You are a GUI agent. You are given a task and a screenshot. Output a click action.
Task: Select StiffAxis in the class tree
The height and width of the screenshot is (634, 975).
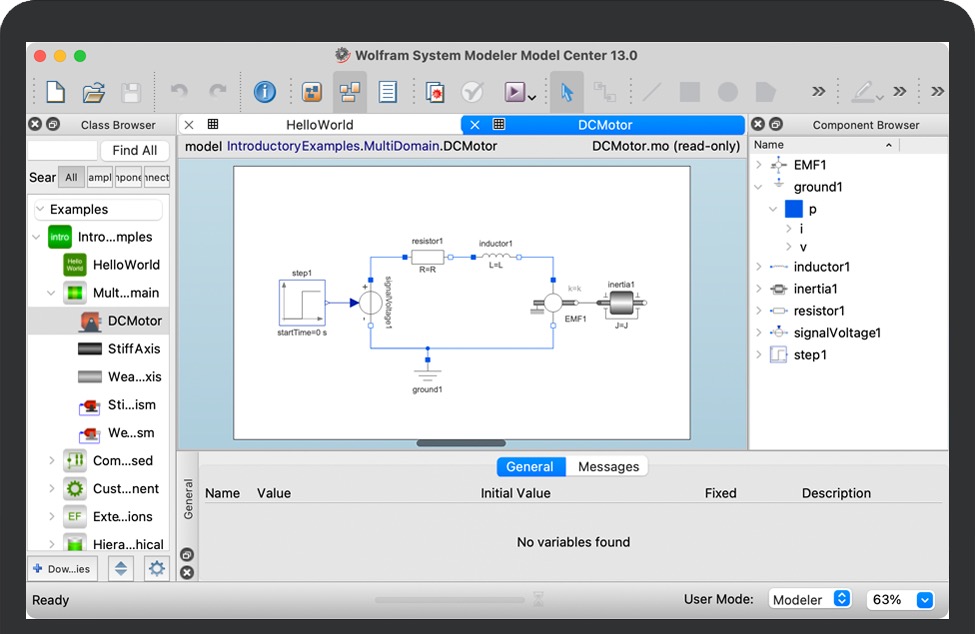(x=133, y=349)
